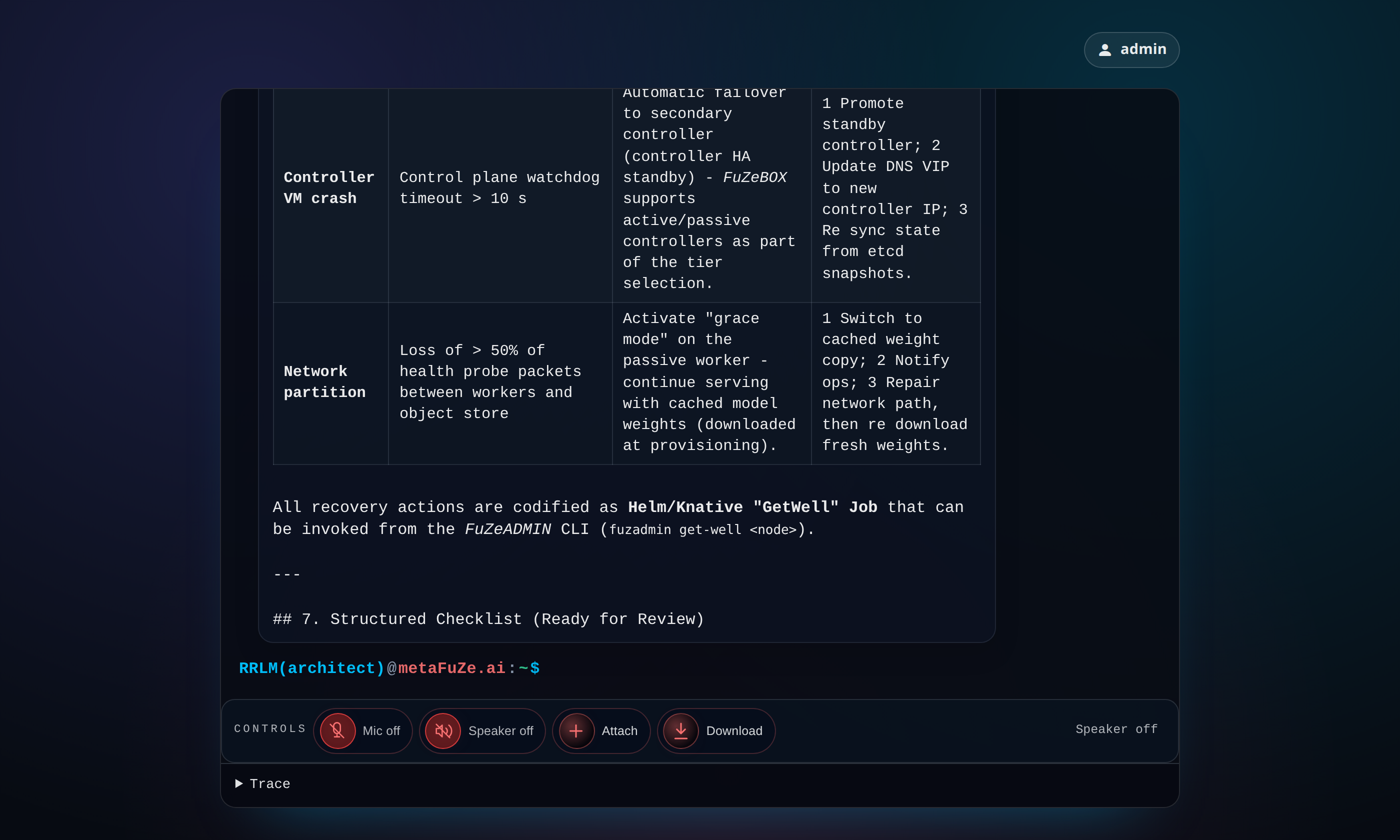Click the Network partition row header
This screenshot has width=1400, height=840.
(324, 382)
